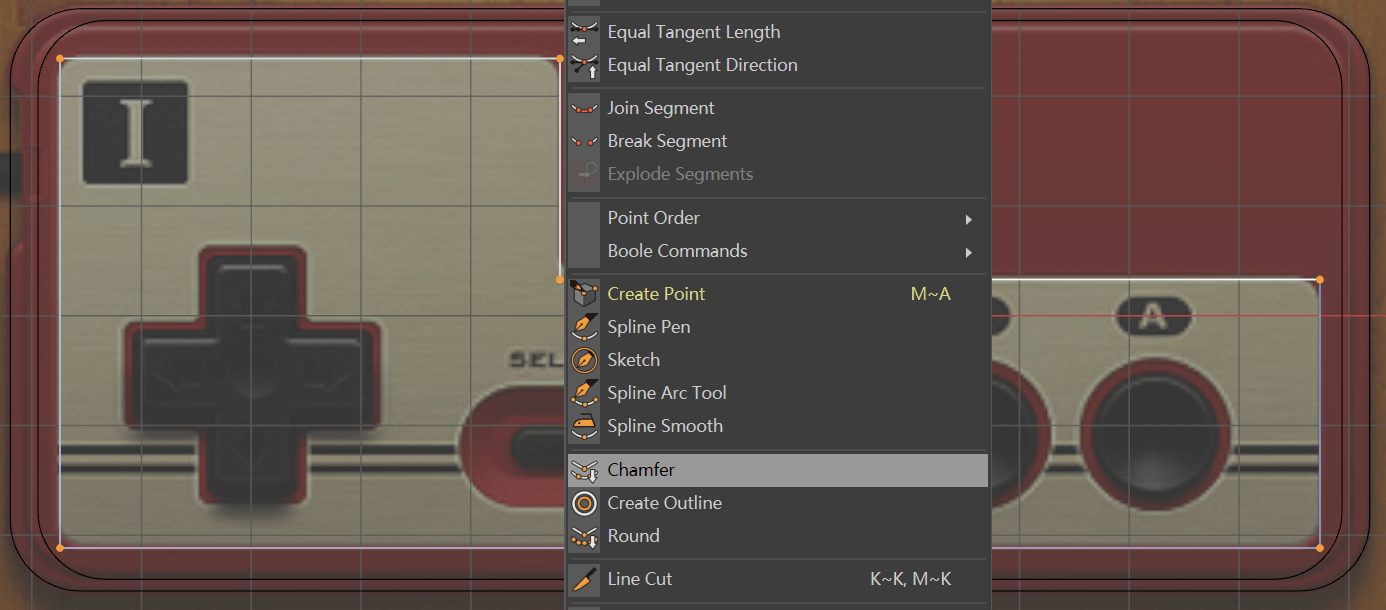Activate the Spline Pen tool icon
1386x610 pixels.
tap(584, 327)
